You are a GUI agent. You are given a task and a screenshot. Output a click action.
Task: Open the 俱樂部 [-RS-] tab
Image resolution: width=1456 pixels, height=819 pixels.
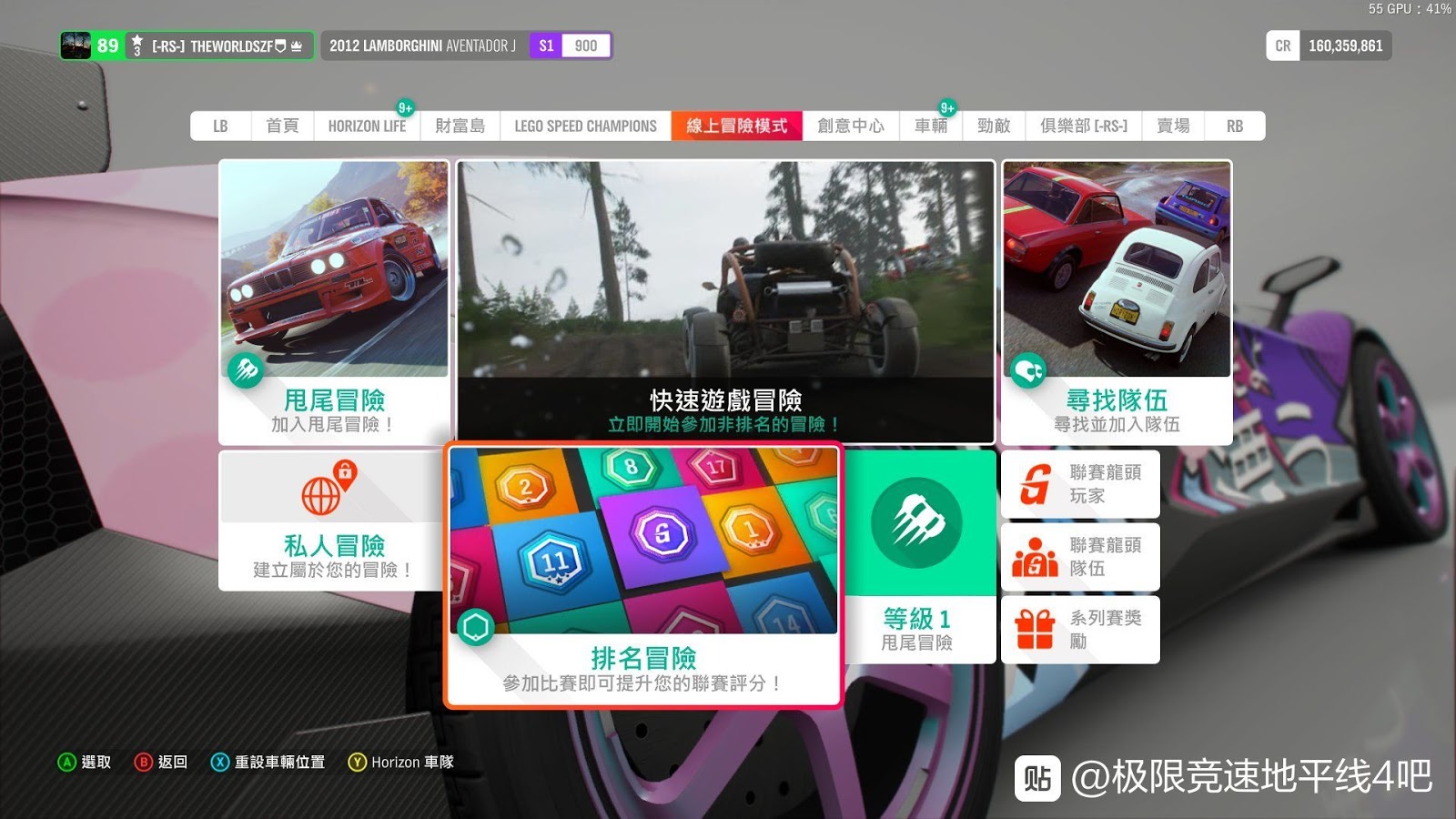(x=1084, y=126)
